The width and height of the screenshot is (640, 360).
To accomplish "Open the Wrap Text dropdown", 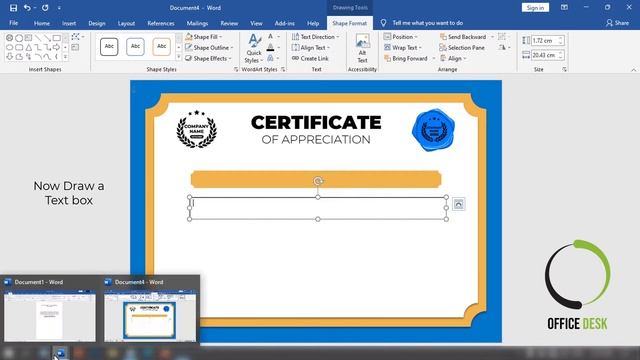I will (403, 47).
